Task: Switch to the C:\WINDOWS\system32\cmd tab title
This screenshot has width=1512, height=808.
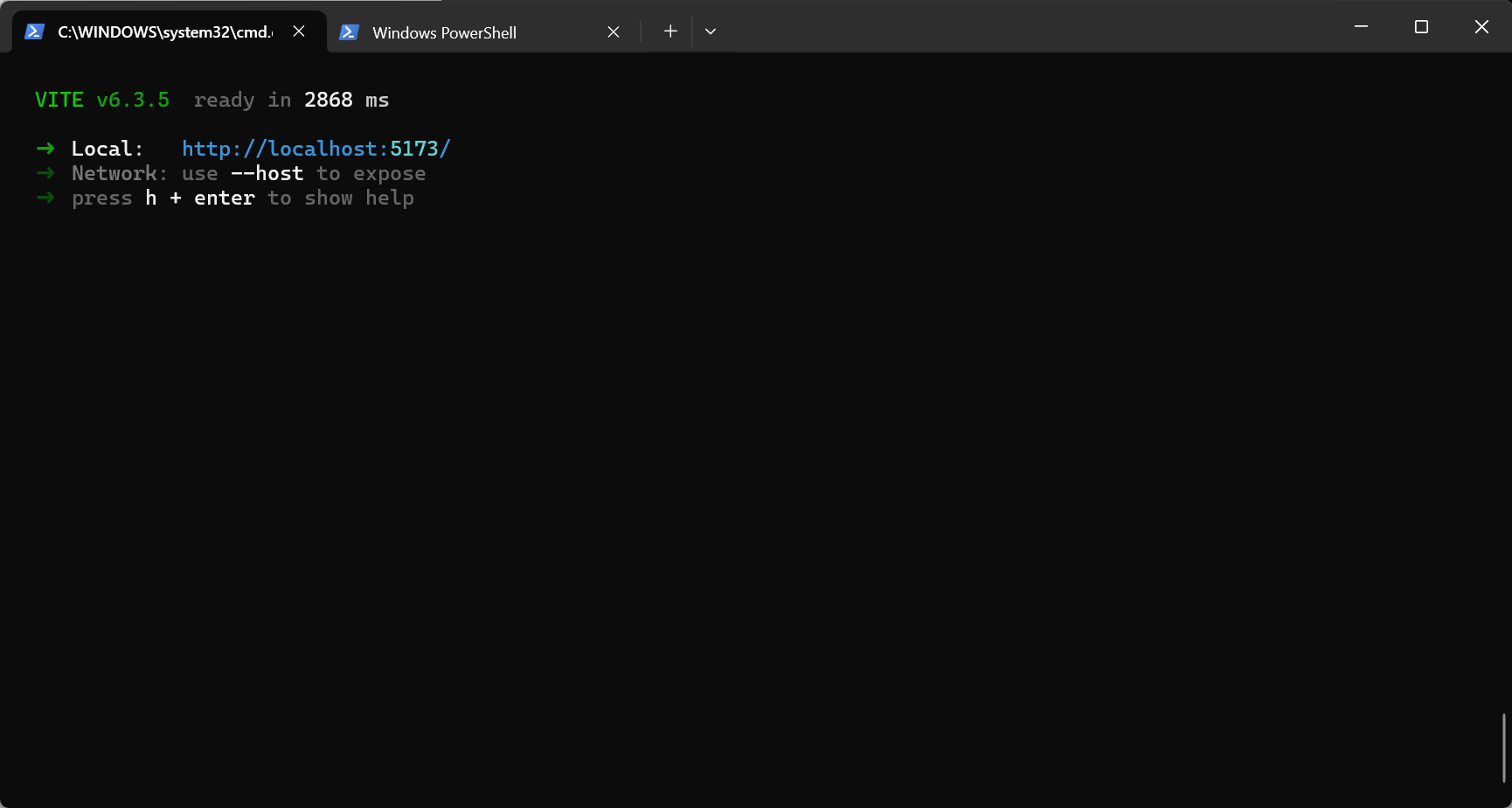Action: point(164,32)
